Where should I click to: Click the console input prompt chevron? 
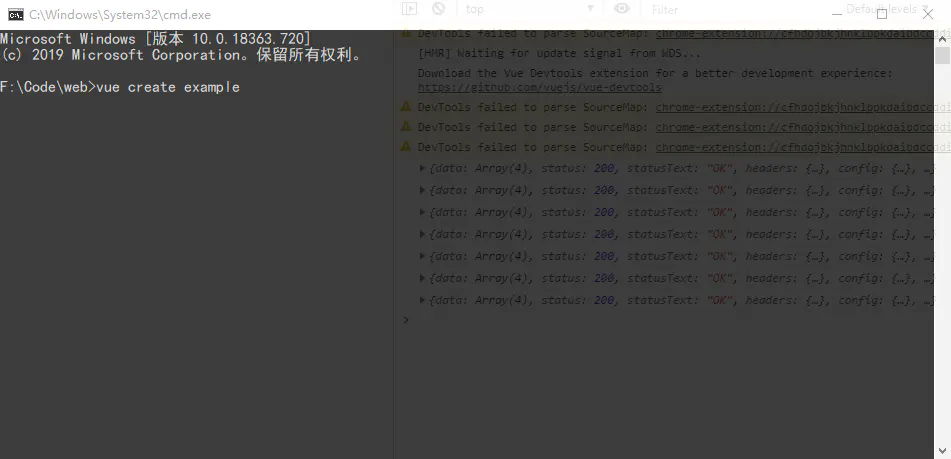(x=406, y=320)
